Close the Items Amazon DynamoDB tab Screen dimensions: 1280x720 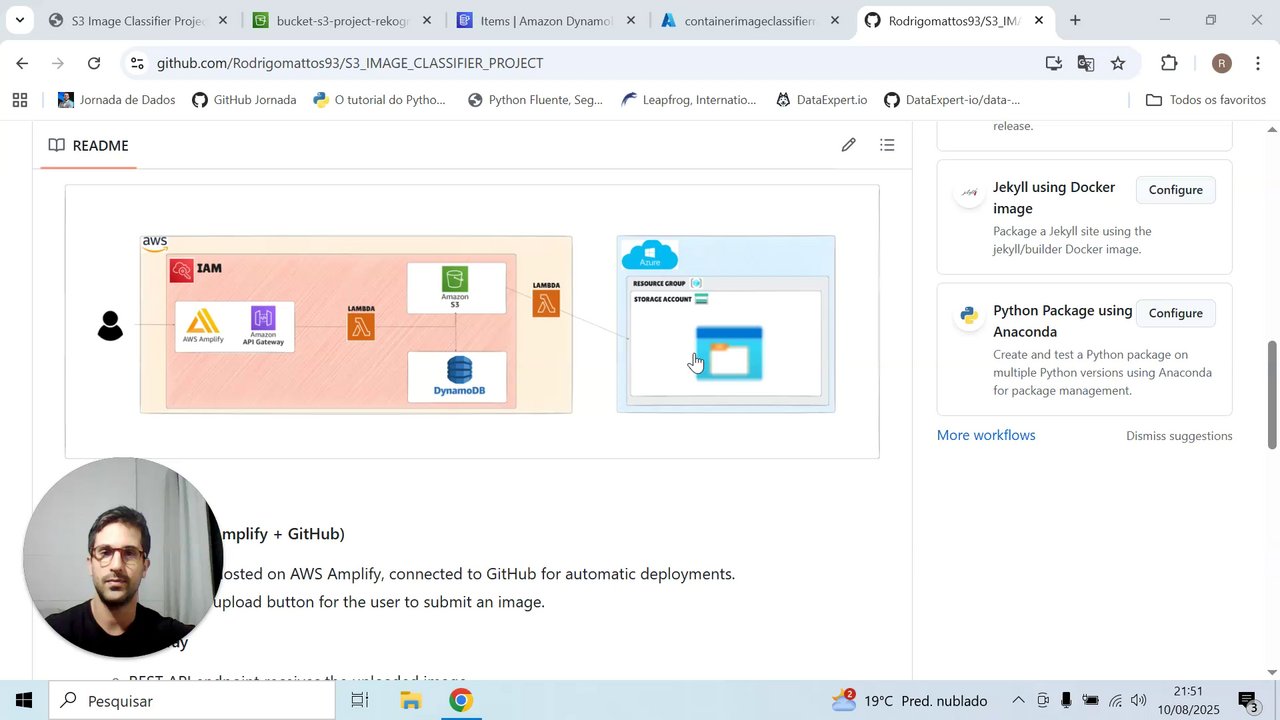point(631,20)
